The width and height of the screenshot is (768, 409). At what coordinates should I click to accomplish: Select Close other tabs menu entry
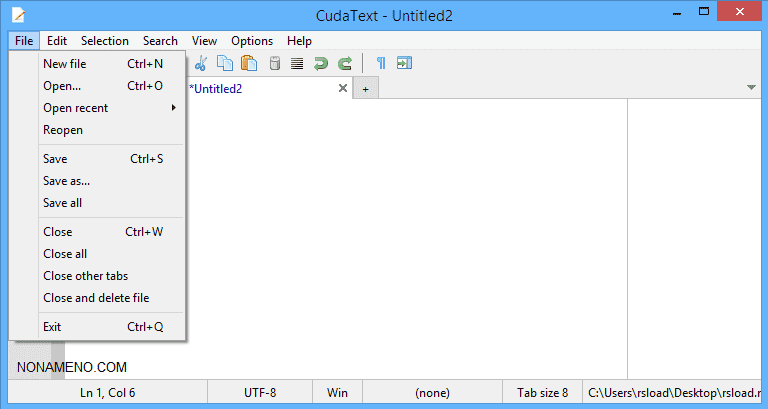(x=86, y=276)
